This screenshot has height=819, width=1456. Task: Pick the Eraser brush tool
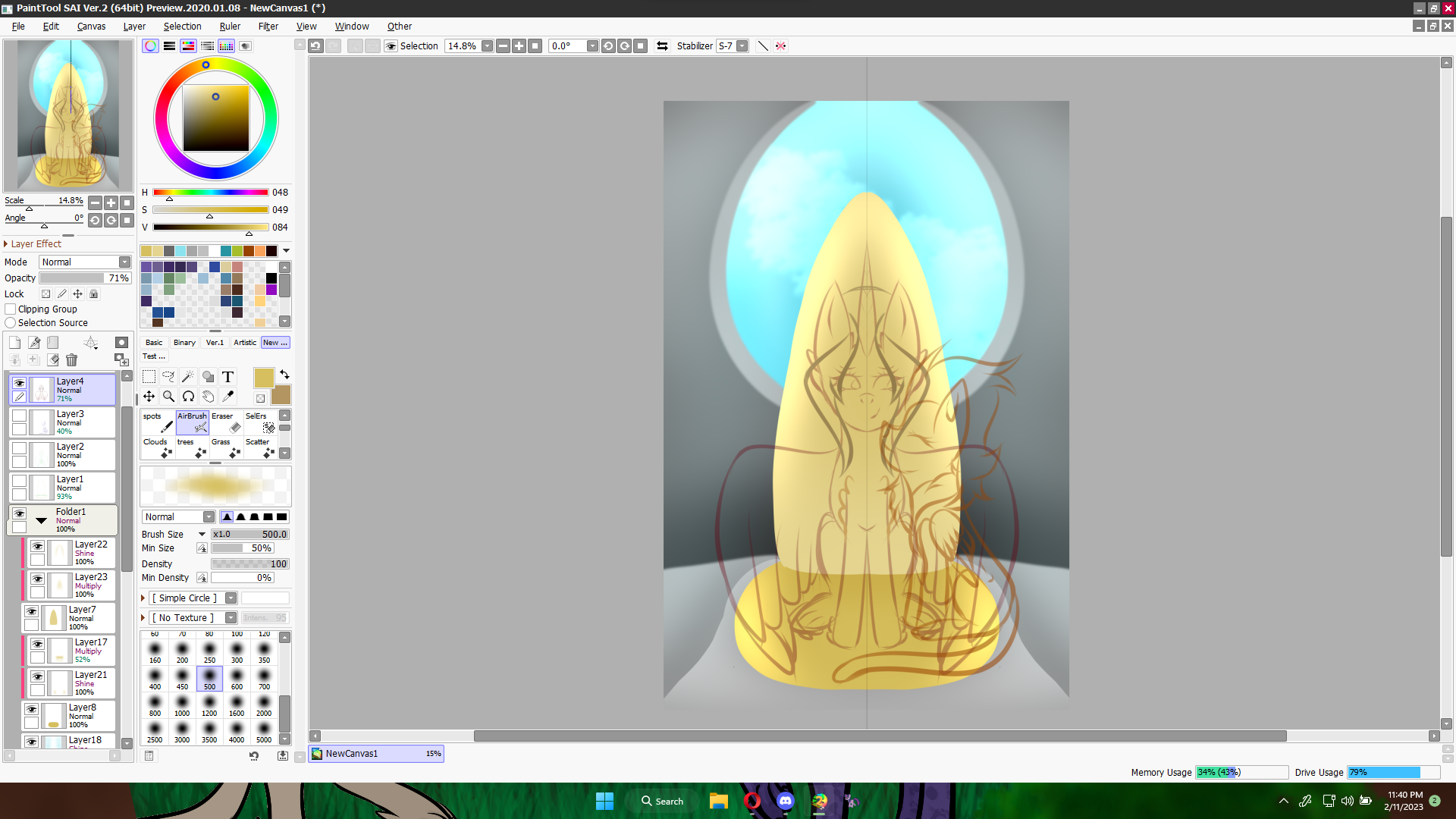coord(226,423)
